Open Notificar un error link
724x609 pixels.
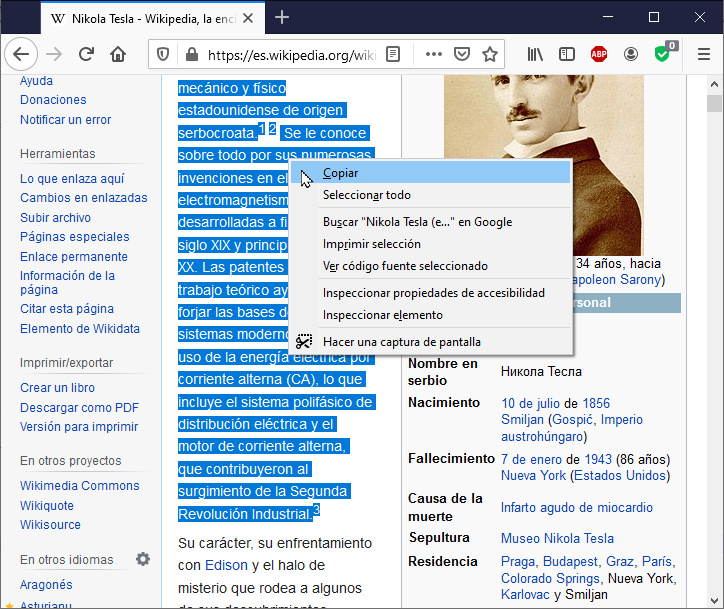[x=66, y=120]
